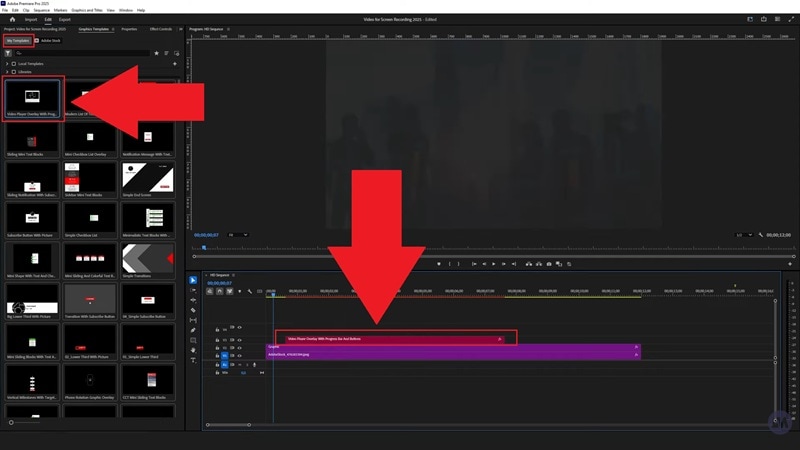Open Quick Export icon in top right
800x450 pixels.
[764, 19]
